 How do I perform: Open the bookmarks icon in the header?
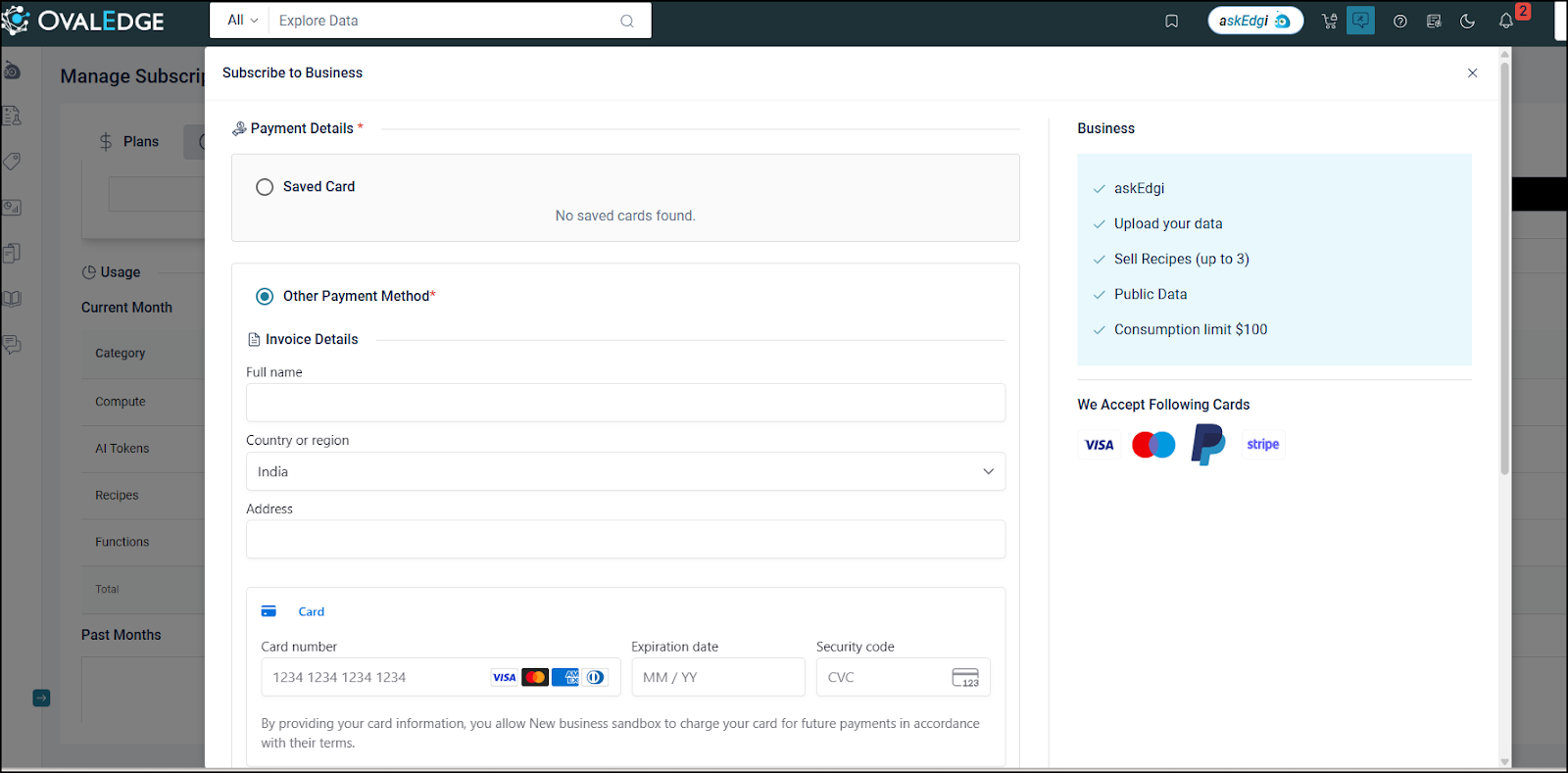pyautogui.click(x=1171, y=21)
